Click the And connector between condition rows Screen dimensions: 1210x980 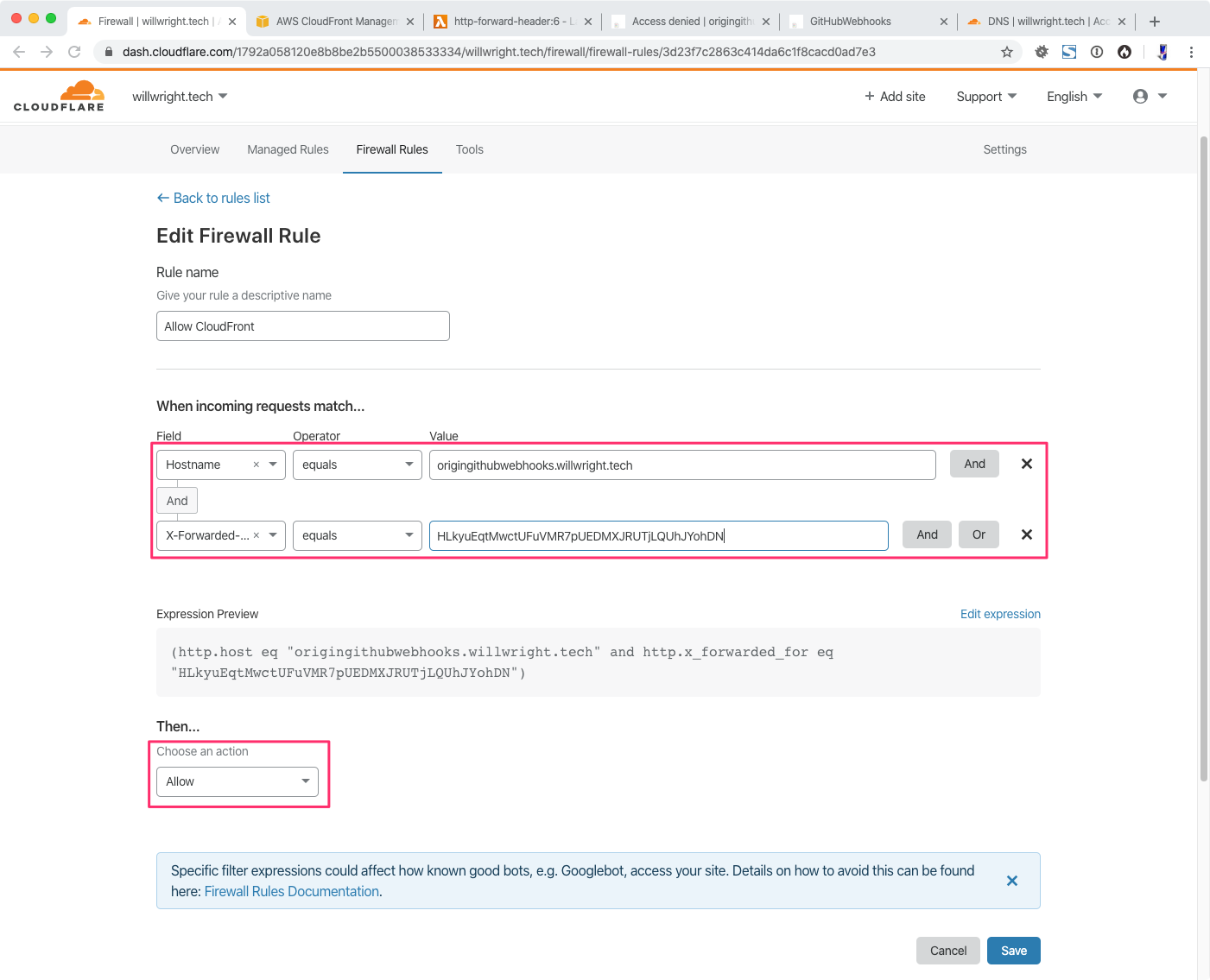(x=177, y=501)
